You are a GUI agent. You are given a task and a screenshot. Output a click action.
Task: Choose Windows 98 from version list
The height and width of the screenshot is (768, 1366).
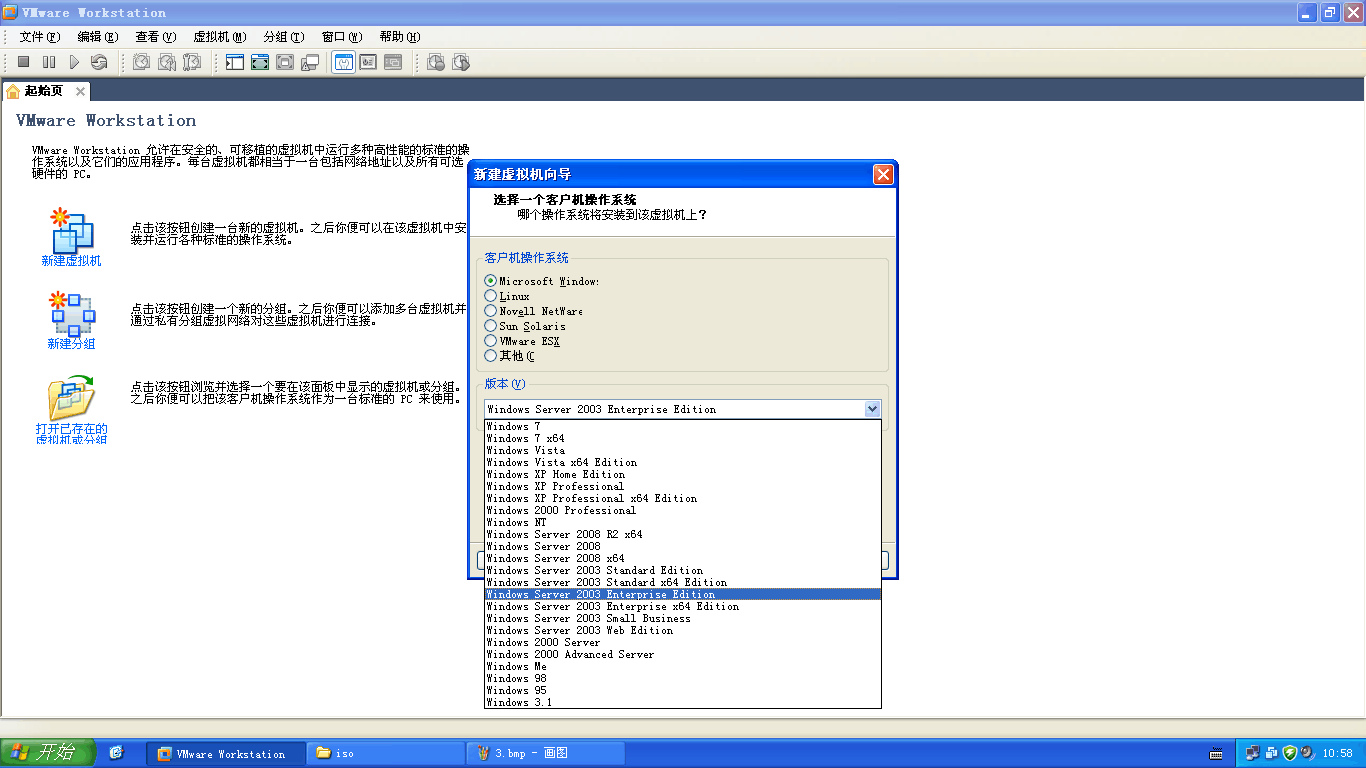(682, 679)
